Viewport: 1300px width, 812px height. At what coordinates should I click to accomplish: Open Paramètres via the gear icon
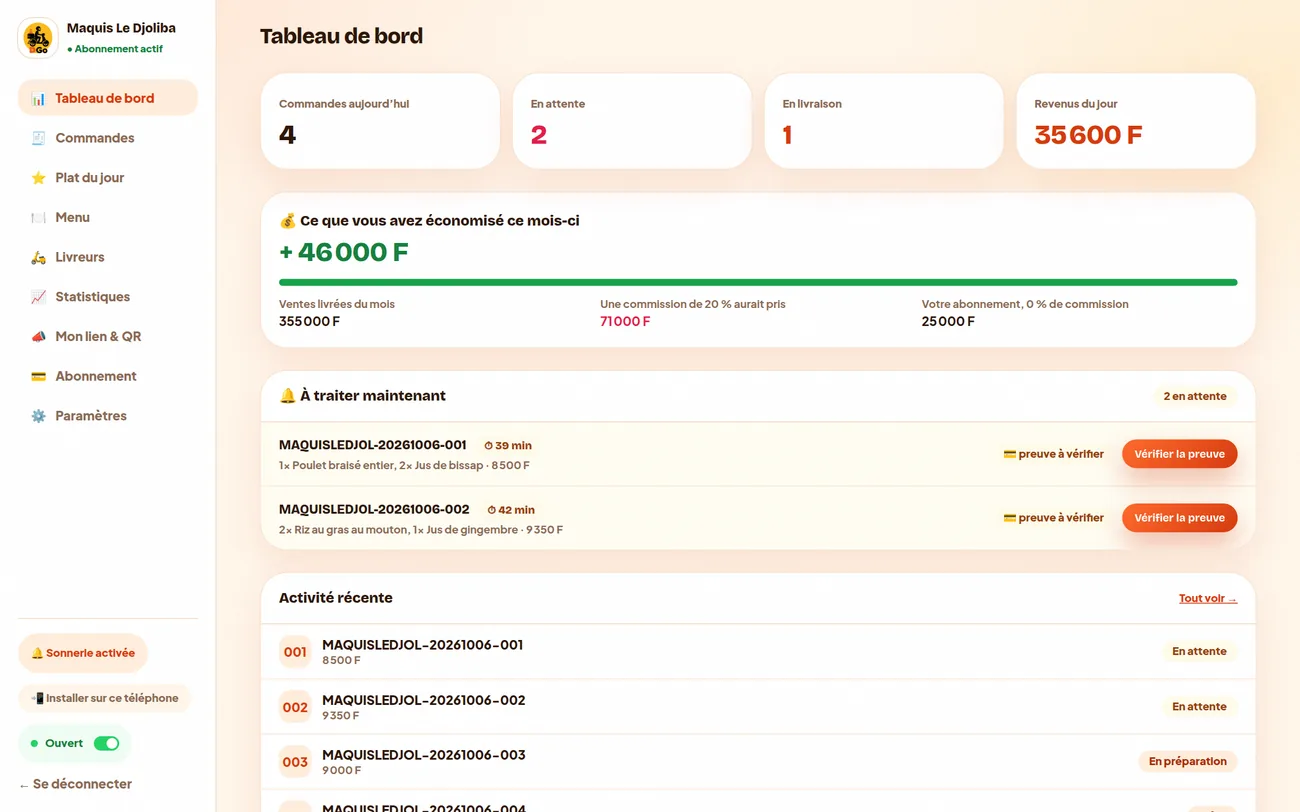[38, 416]
